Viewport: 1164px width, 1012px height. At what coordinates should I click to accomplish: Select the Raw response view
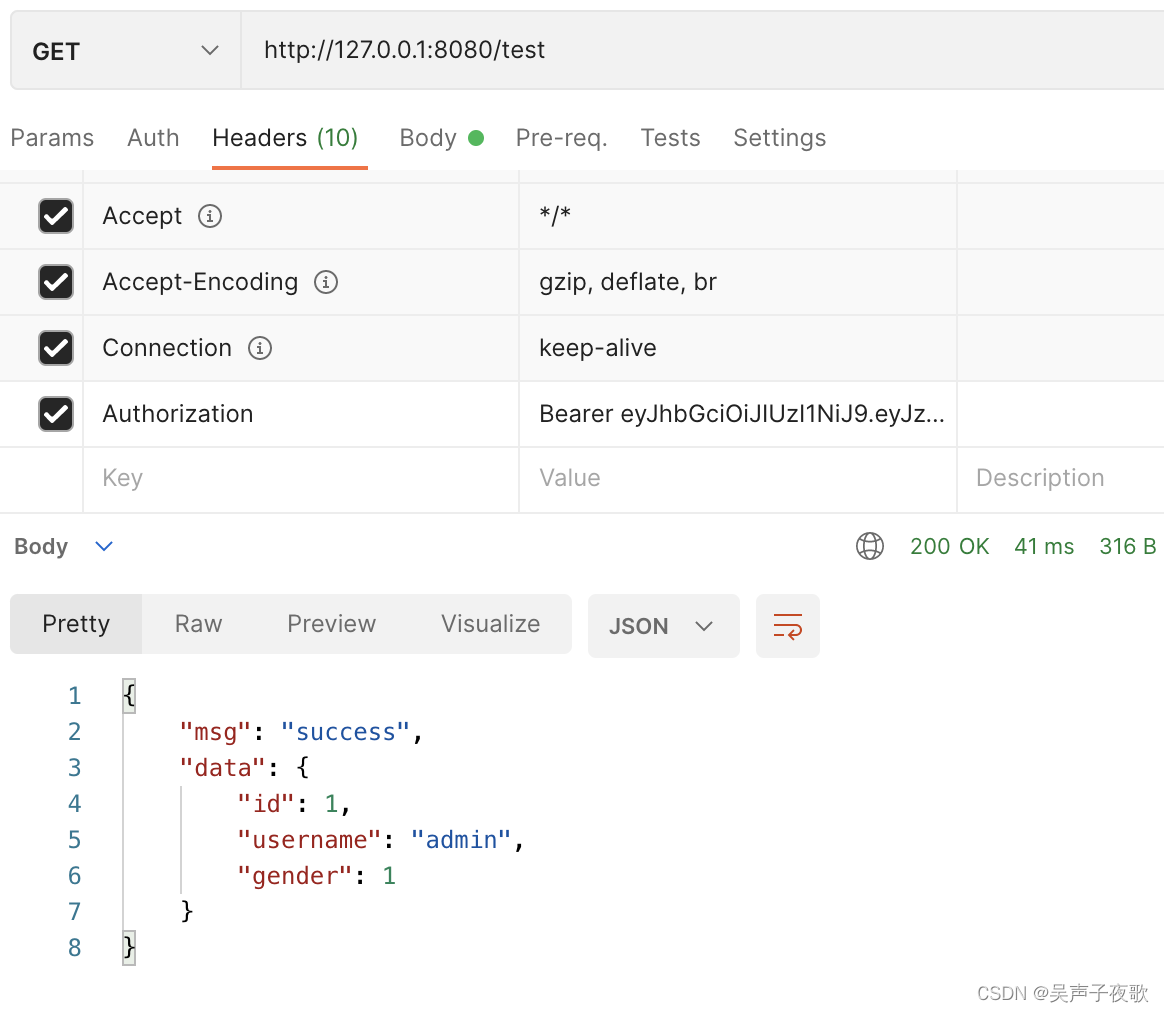[198, 624]
